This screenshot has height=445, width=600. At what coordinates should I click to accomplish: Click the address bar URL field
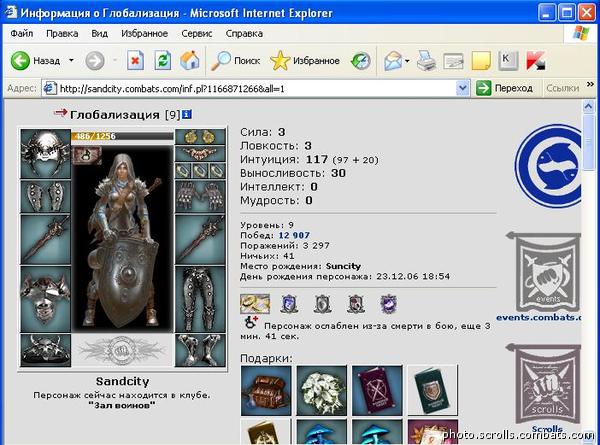(249, 89)
